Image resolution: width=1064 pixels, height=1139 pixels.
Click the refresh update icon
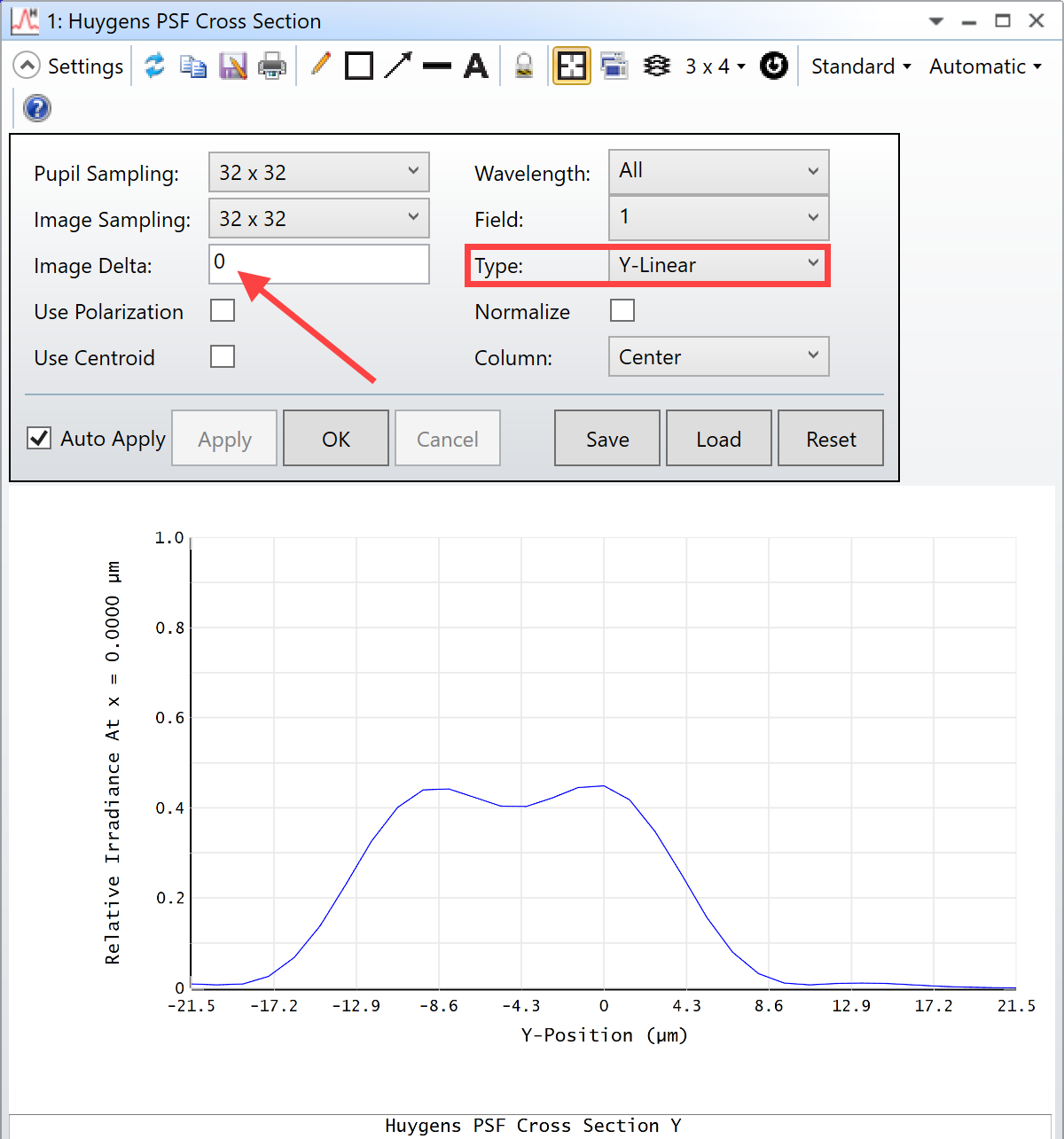155,66
